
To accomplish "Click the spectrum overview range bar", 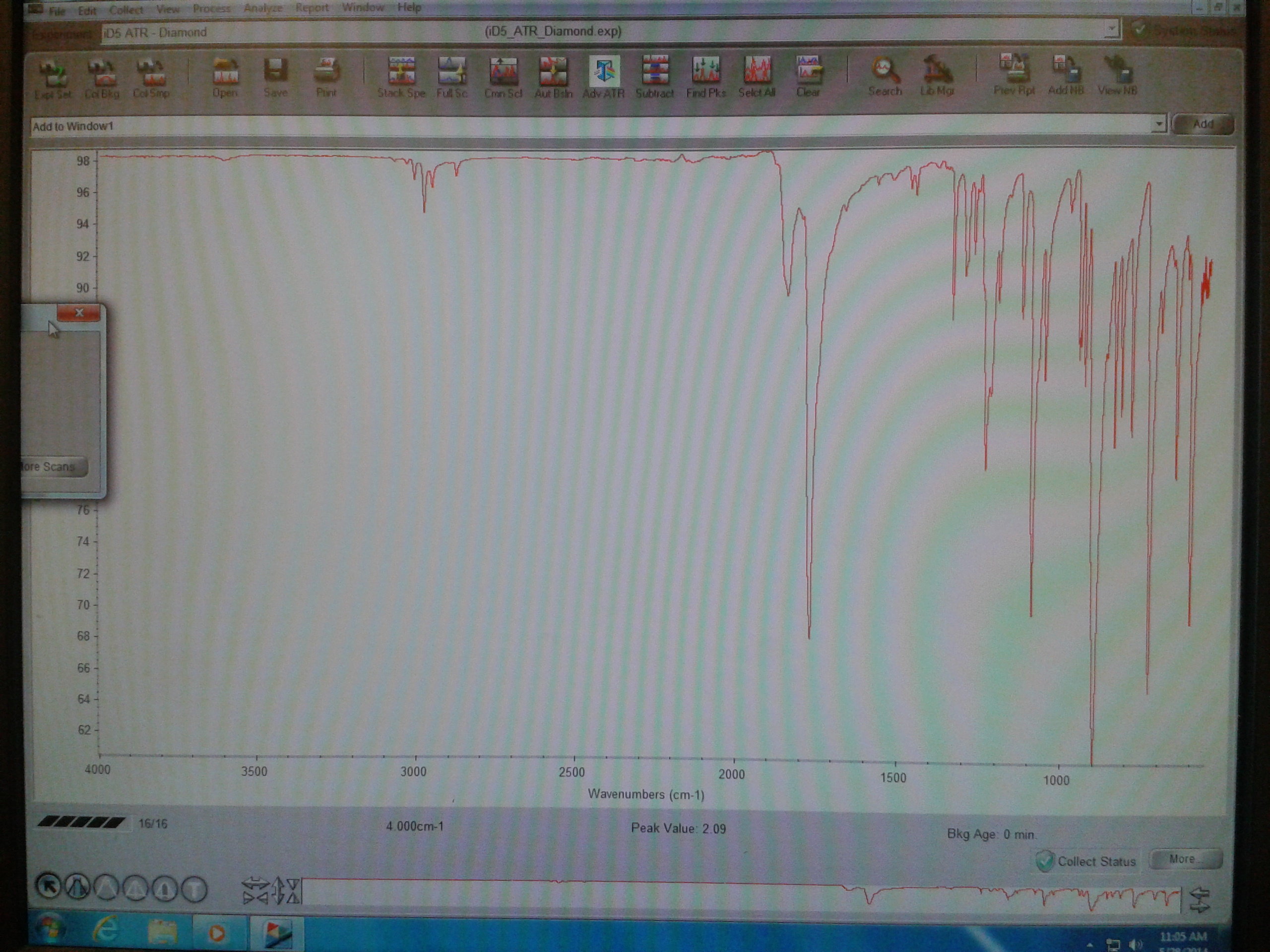I will tap(741, 895).
